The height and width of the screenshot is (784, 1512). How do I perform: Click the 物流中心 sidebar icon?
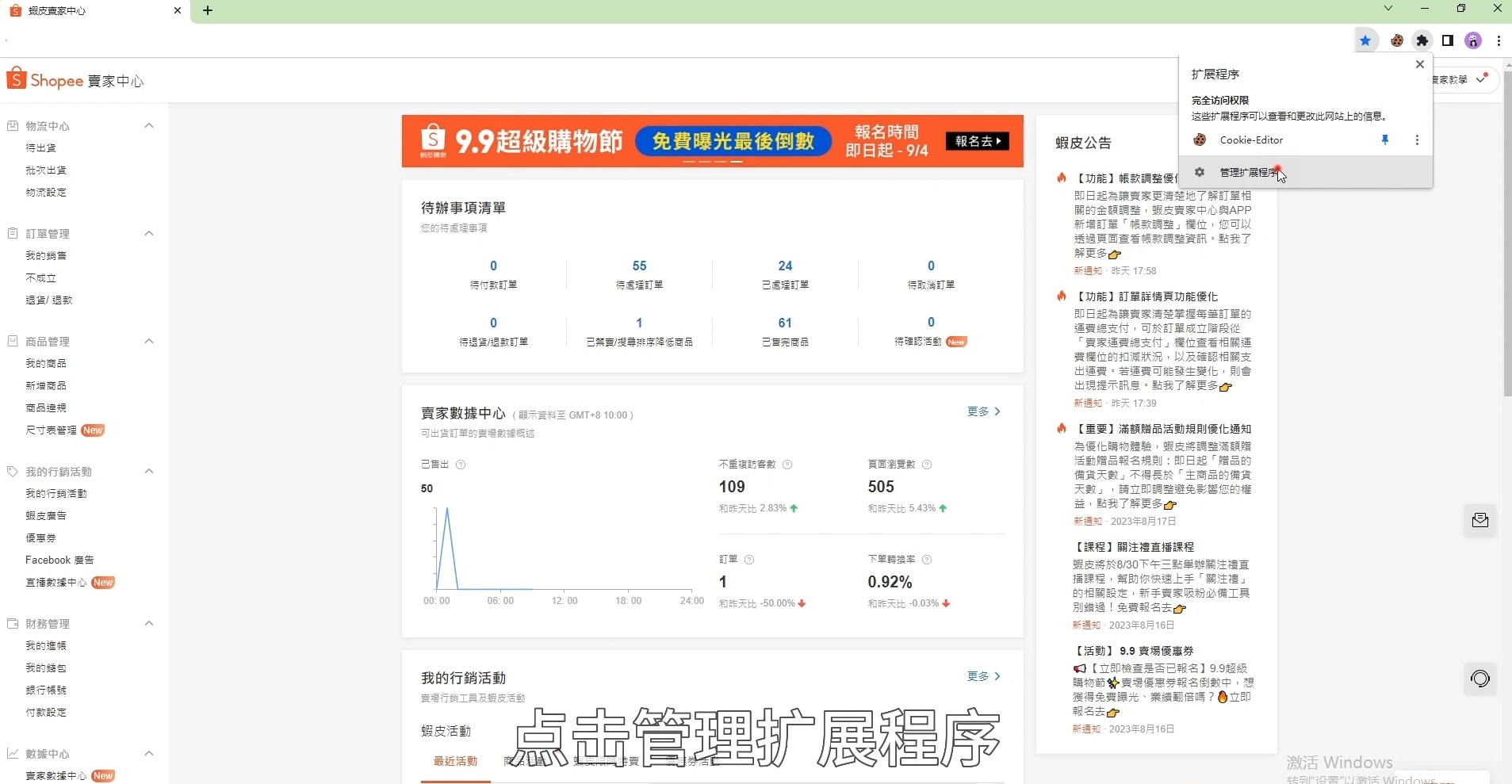13,125
